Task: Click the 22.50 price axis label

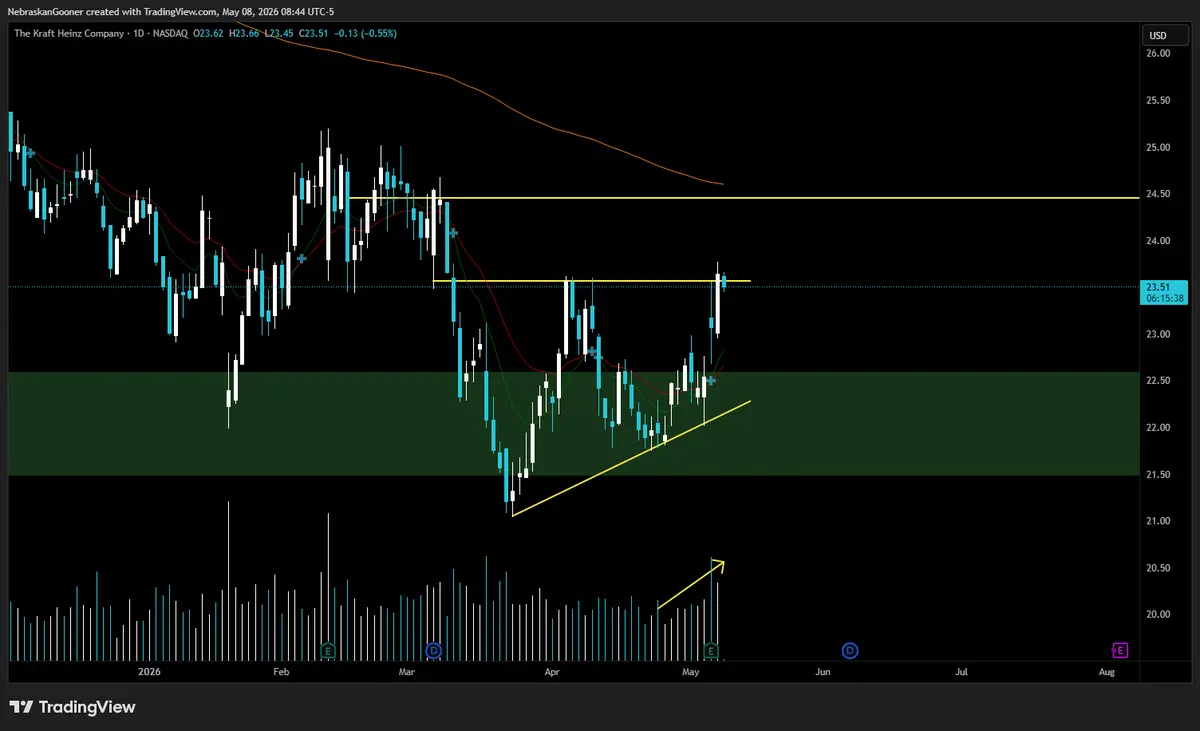Action: click(1158, 381)
